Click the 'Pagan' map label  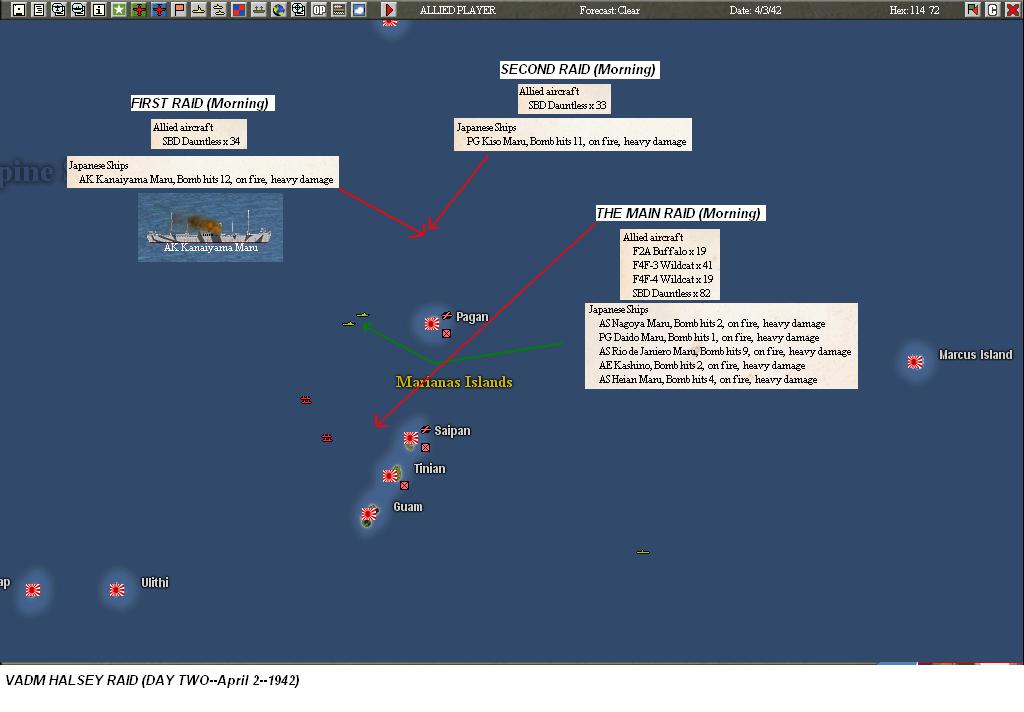[x=472, y=317]
